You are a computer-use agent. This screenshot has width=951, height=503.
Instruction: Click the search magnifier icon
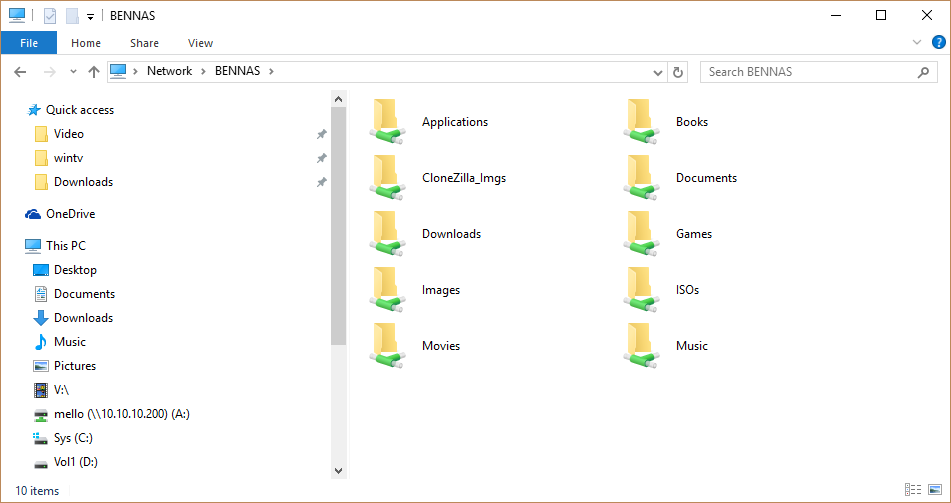coord(923,72)
